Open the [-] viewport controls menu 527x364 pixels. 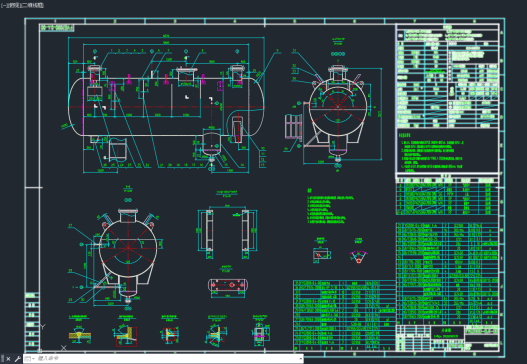(3, 5)
